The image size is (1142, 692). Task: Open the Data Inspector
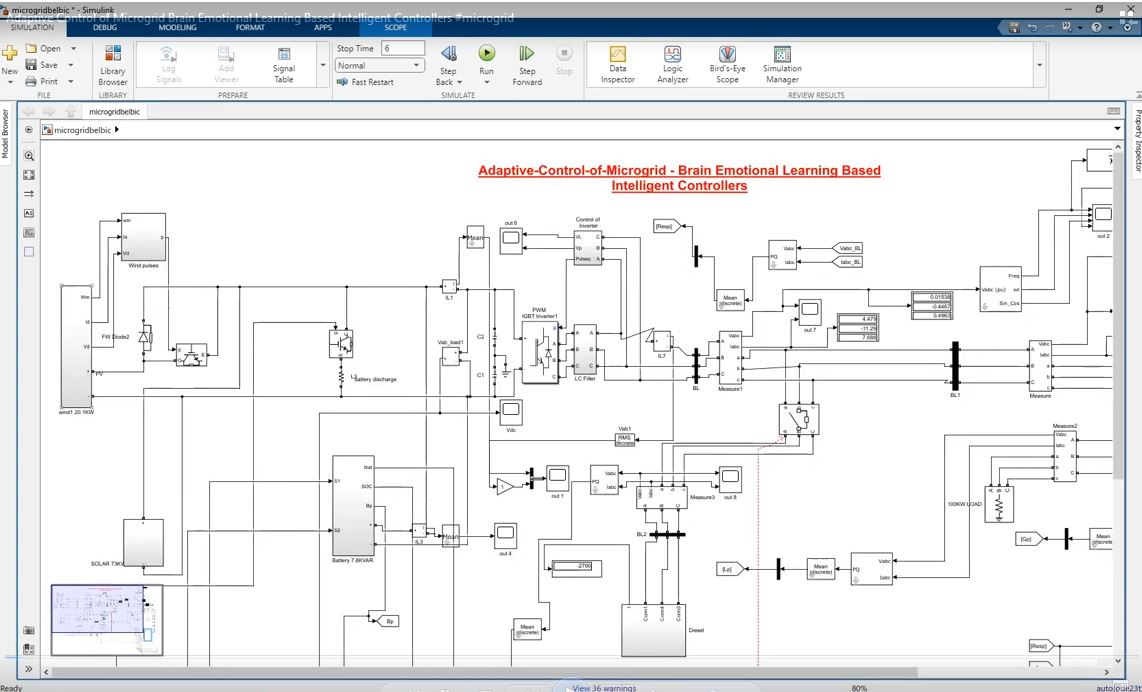[618, 64]
